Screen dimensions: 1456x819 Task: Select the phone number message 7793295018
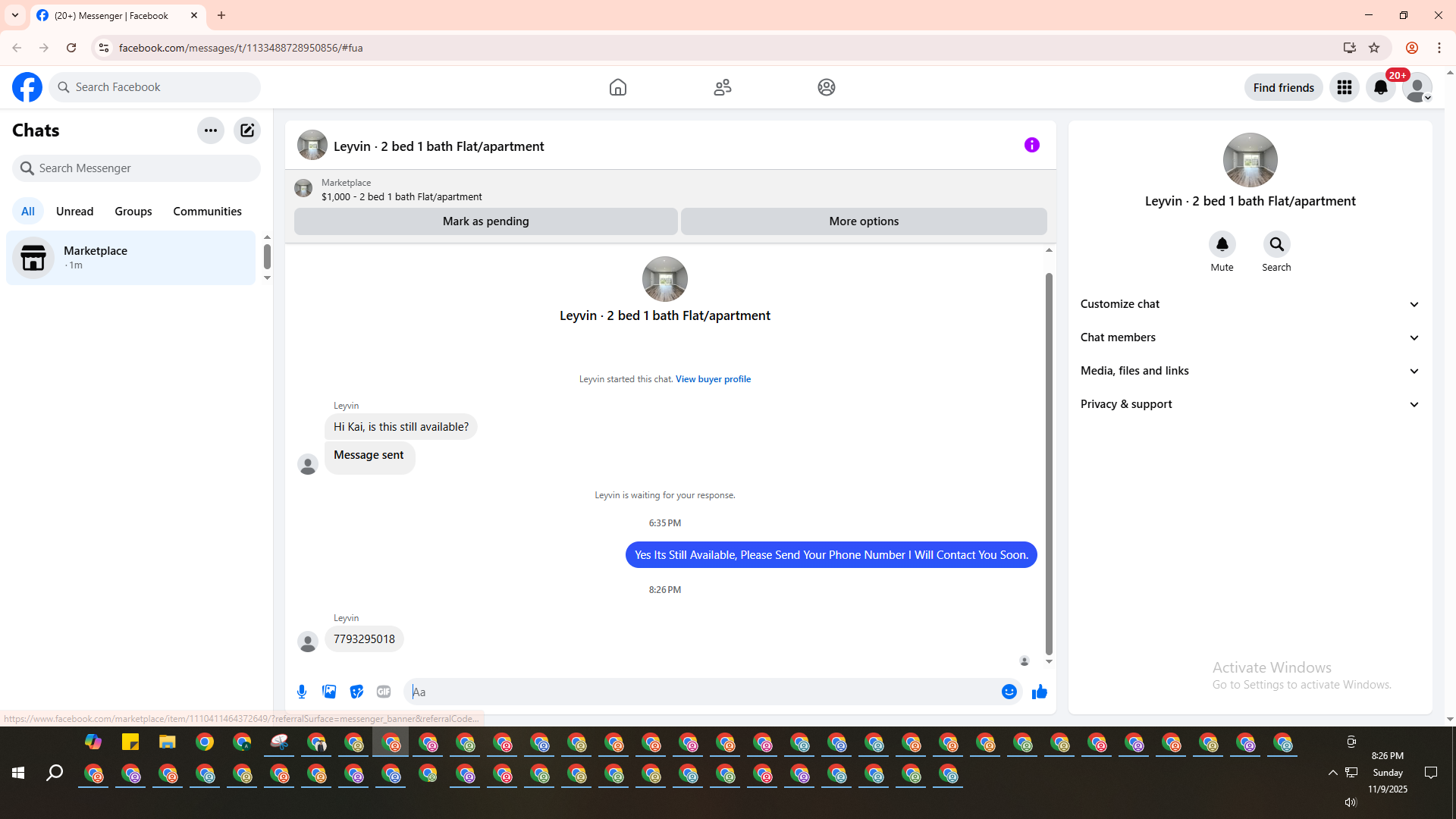364,639
